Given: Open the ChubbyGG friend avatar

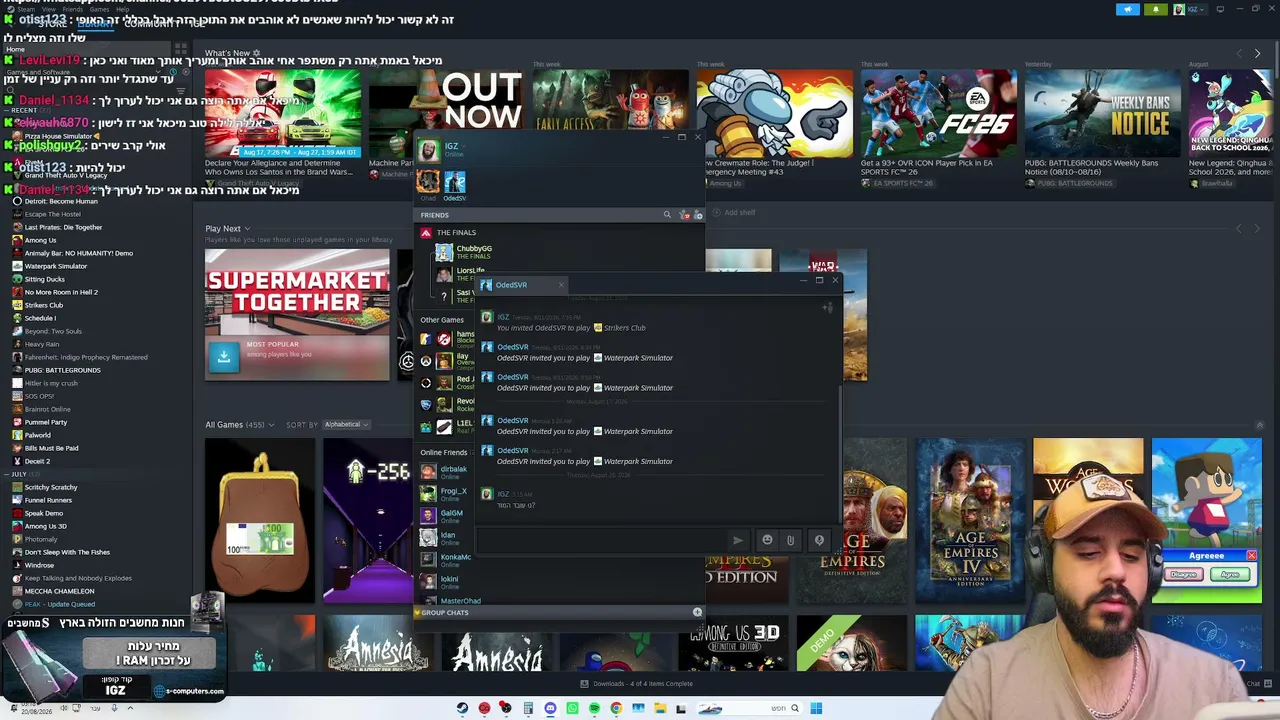Looking at the screenshot, I should [x=444, y=252].
